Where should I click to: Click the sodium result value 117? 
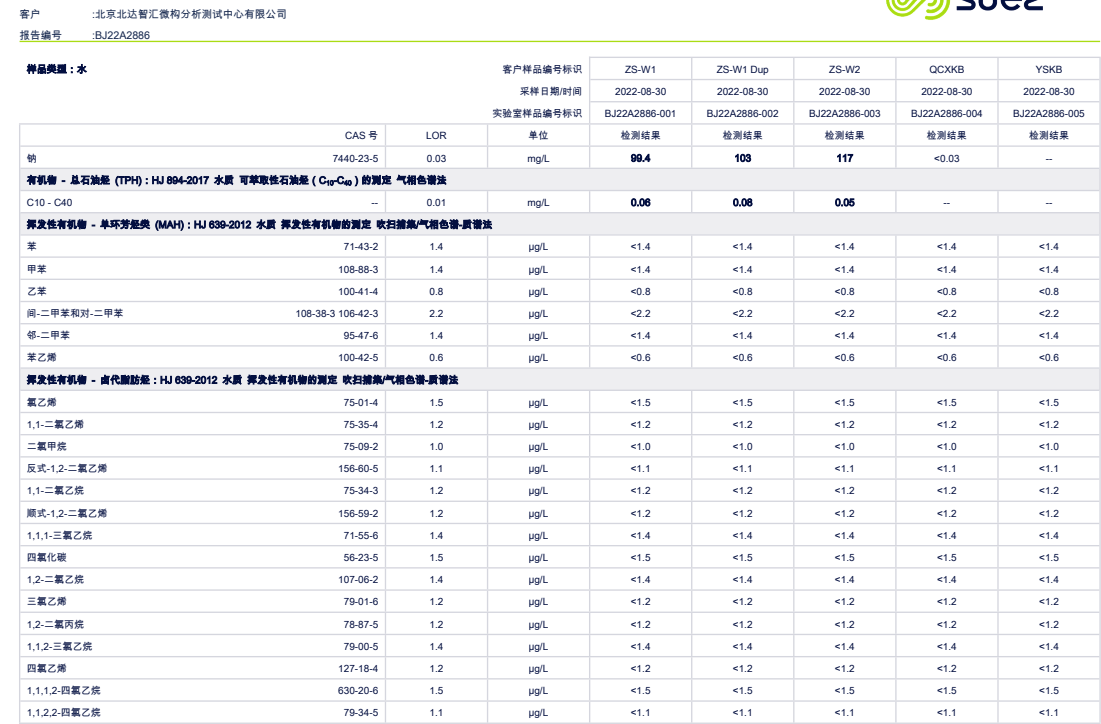coord(844,158)
